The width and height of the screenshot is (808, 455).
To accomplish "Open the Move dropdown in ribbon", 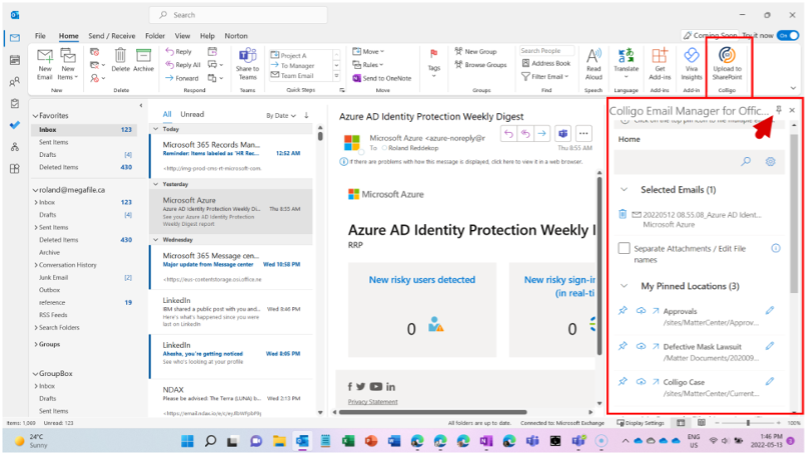I will (x=368, y=52).
